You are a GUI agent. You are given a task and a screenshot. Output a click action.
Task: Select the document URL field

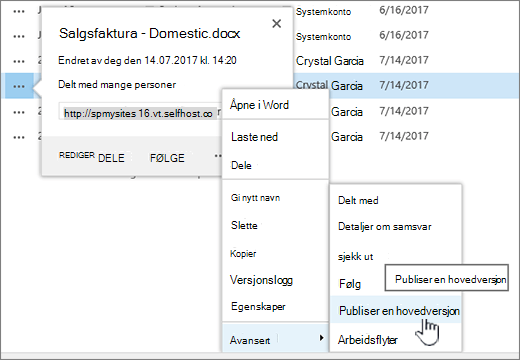(139, 112)
